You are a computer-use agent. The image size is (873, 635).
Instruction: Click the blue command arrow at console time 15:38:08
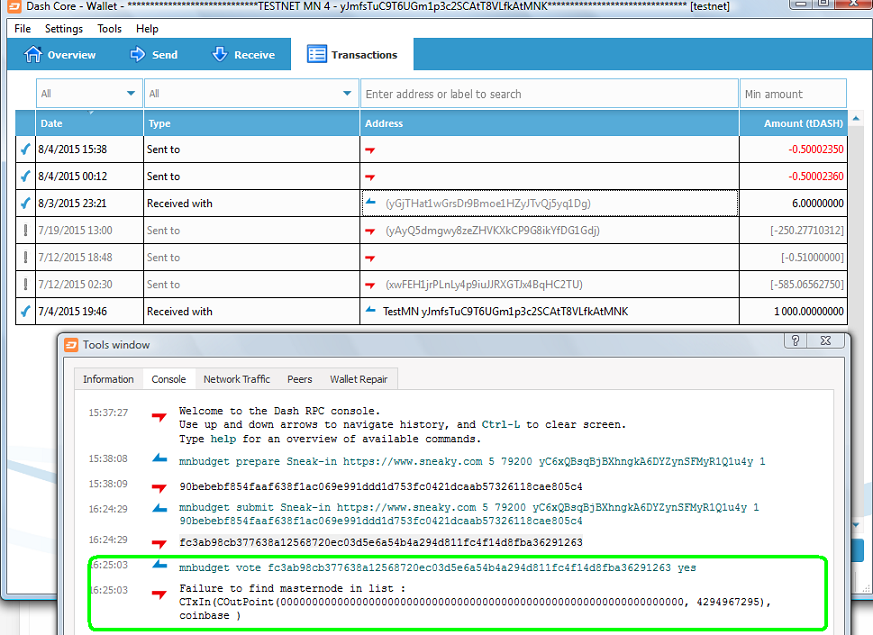click(159, 458)
